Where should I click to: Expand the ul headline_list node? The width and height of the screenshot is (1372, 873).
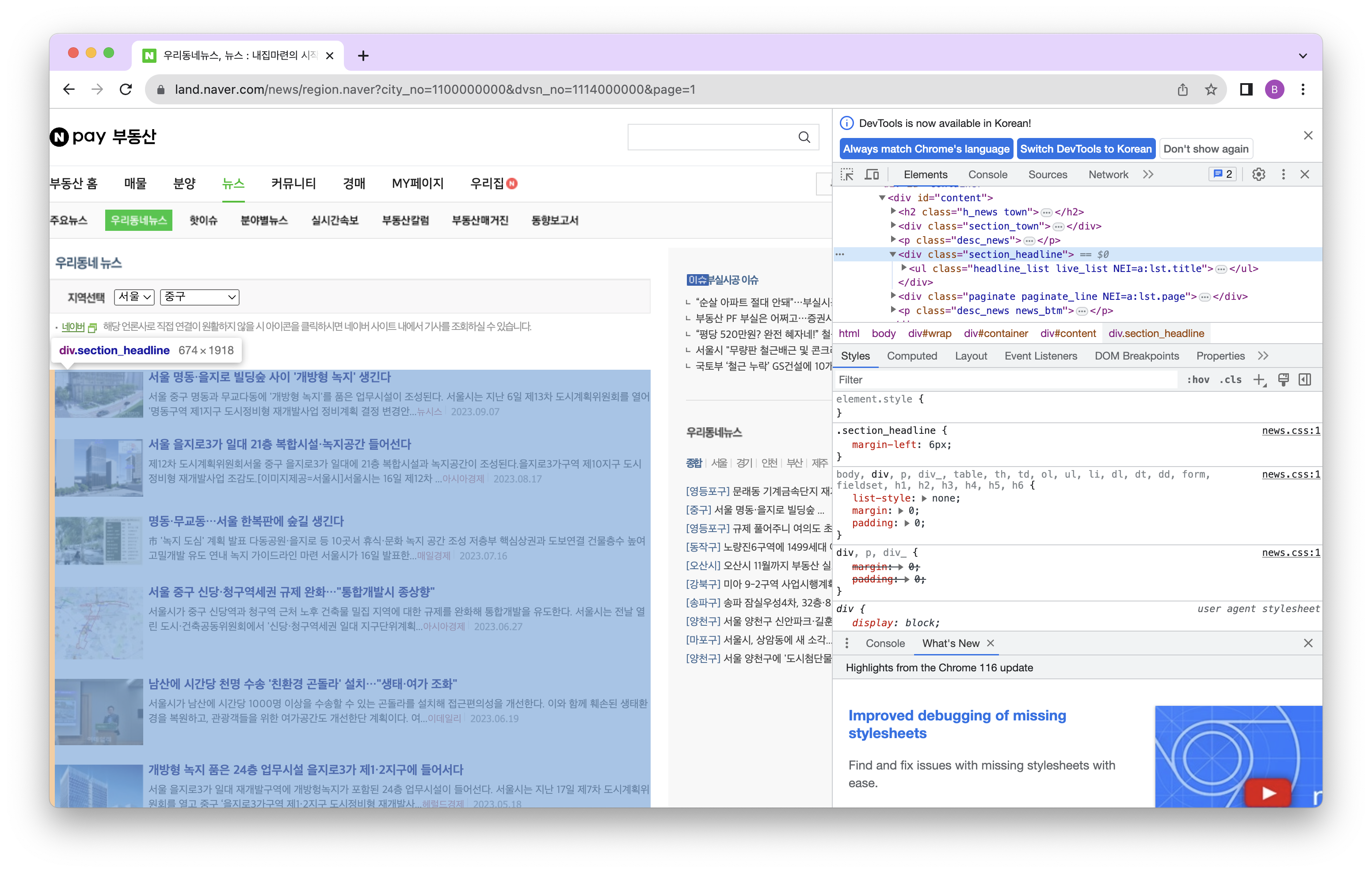(x=903, y=268)
